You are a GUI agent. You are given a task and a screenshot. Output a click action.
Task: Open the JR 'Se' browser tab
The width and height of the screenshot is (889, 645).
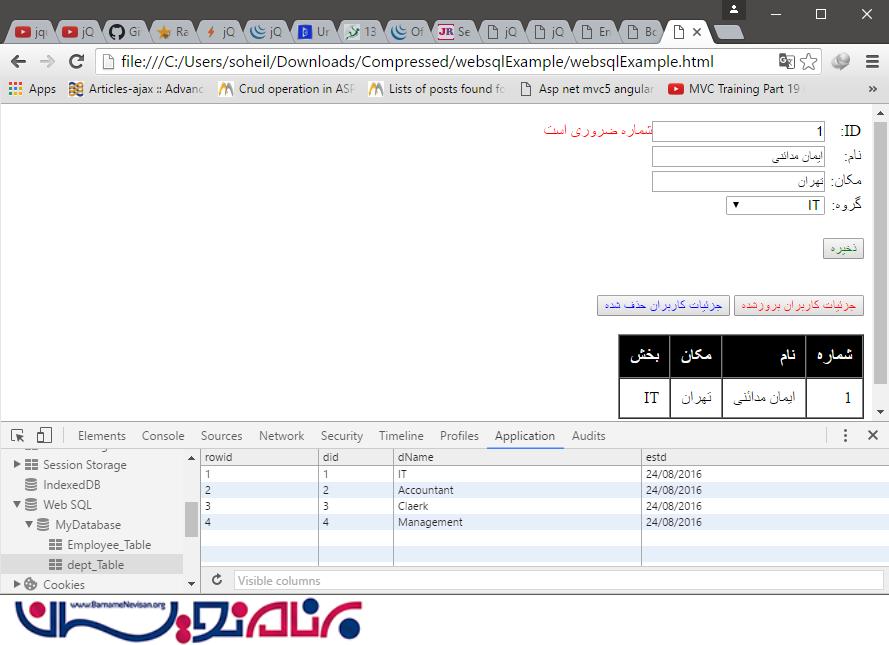455,32
